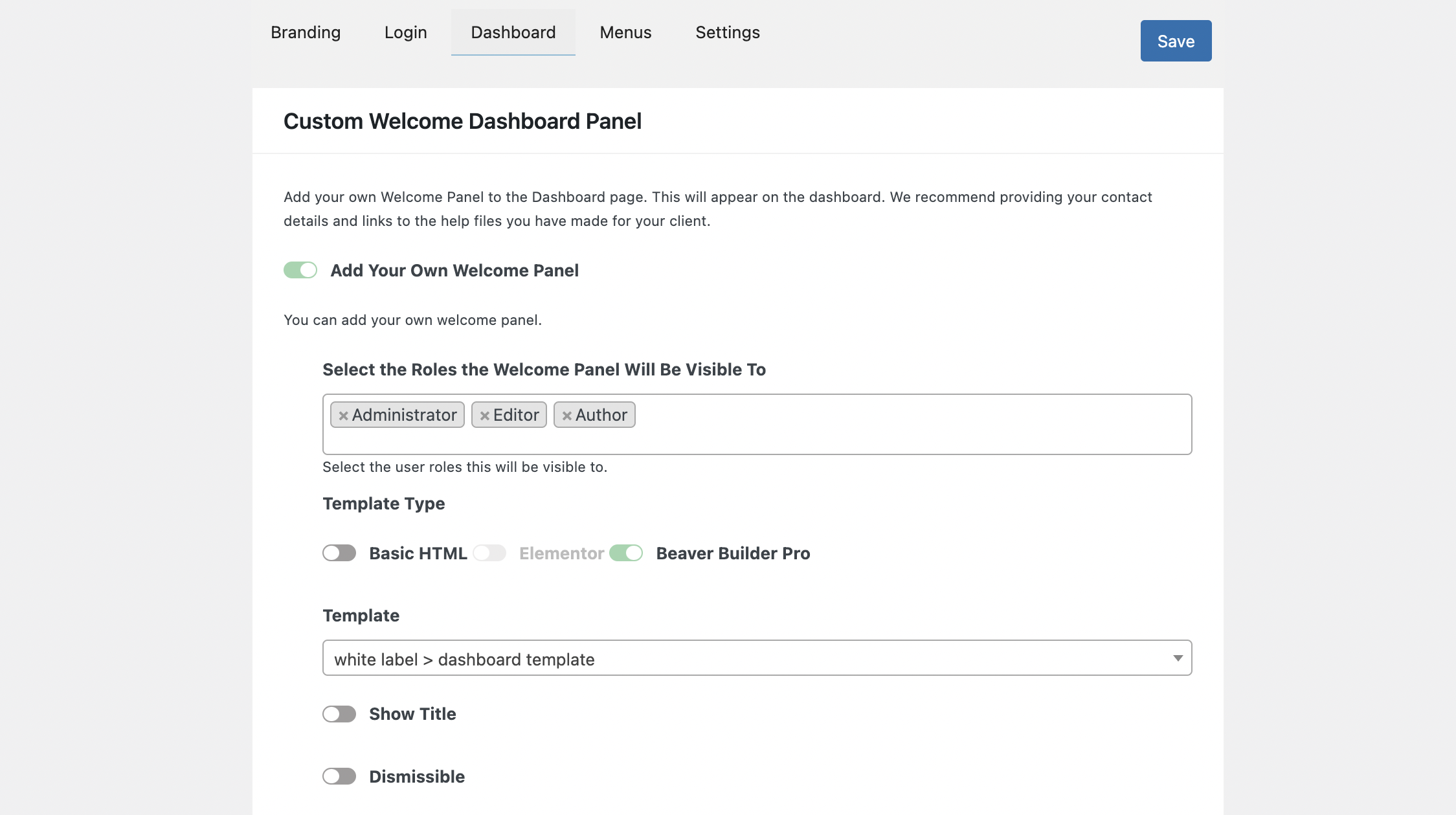Toggle the Basic HTML template type
This screenshot has height=815, width=1456.
[x=339, y=553]
